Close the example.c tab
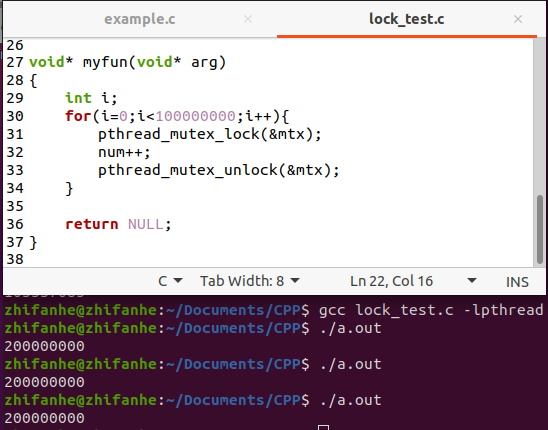 248,19
